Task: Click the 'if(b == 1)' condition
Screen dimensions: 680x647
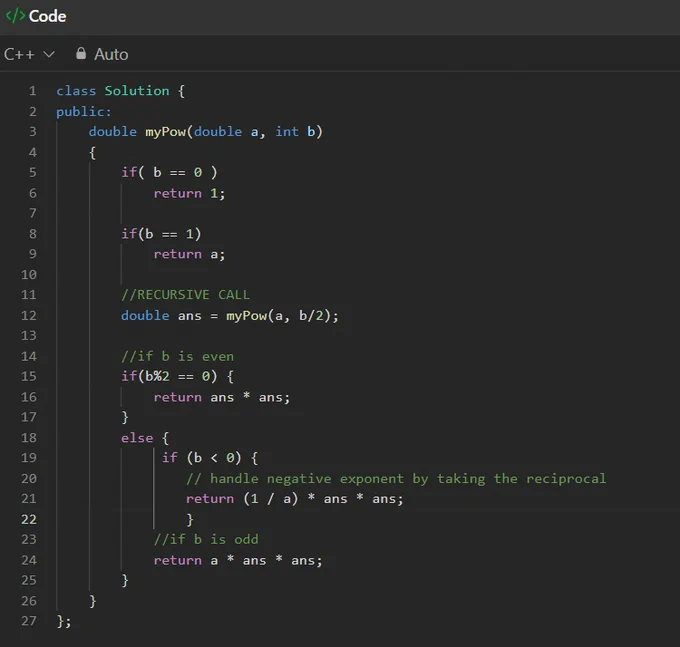Action: pos(161,234)
